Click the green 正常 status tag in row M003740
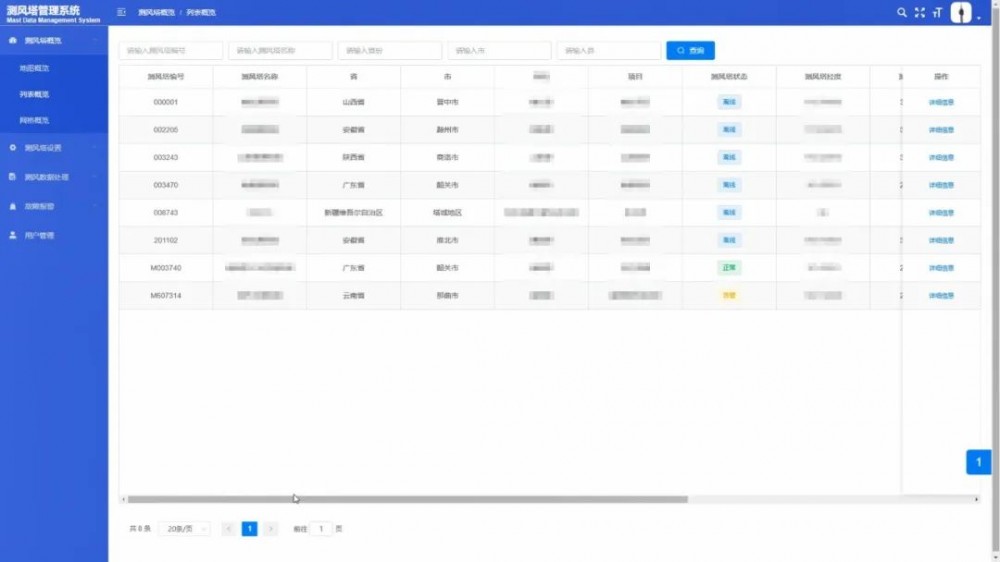This screenshot has height=562, width=1000. (x=729, y=268)
